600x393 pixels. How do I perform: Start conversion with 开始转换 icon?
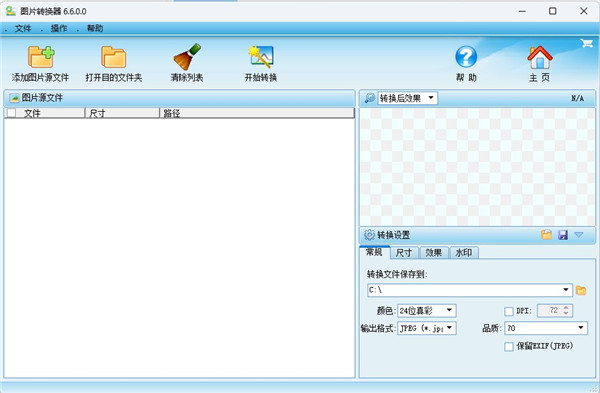261,57
